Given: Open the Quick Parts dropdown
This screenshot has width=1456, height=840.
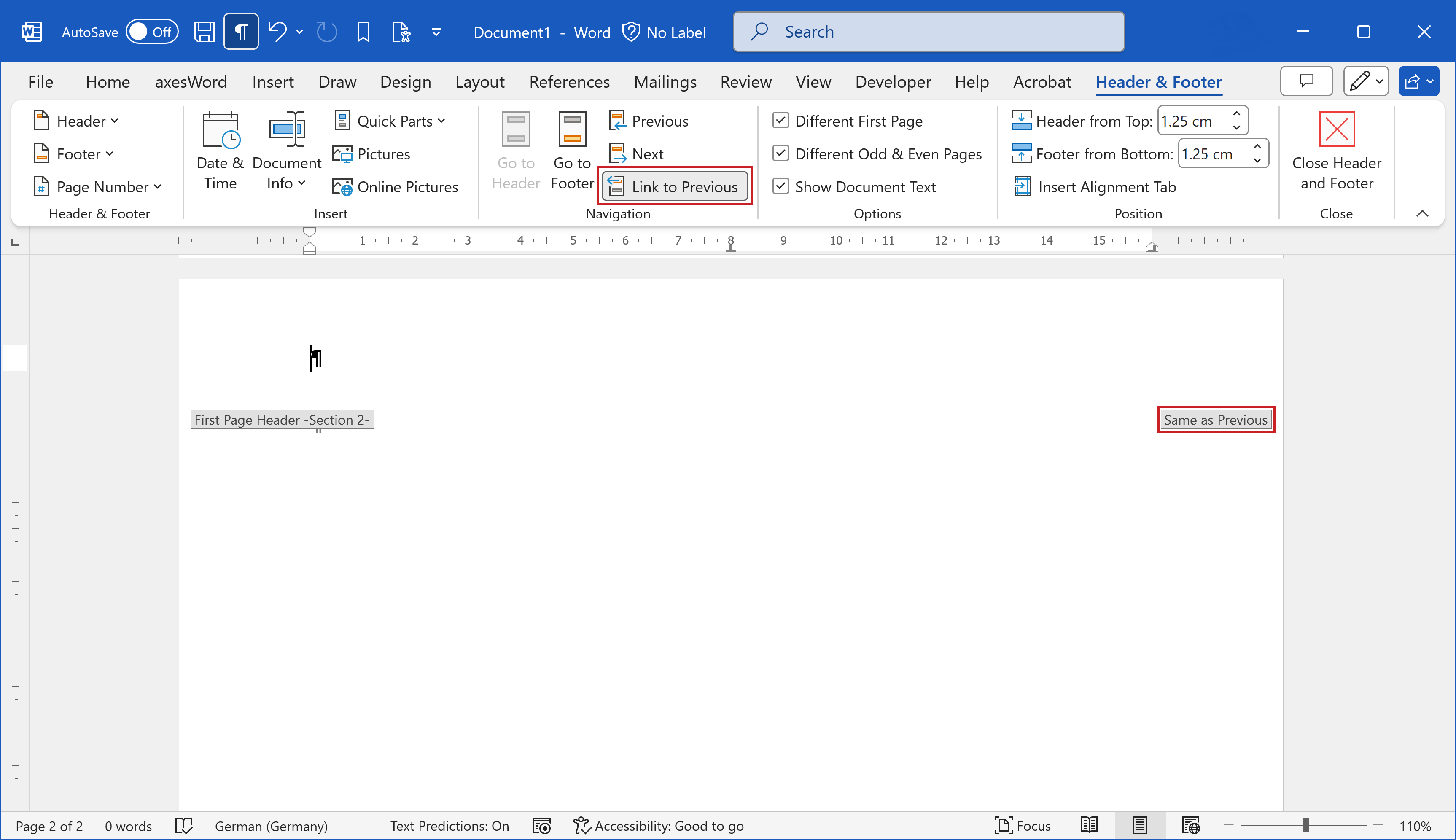Looking at the screenshot, I should pos(390,121).
